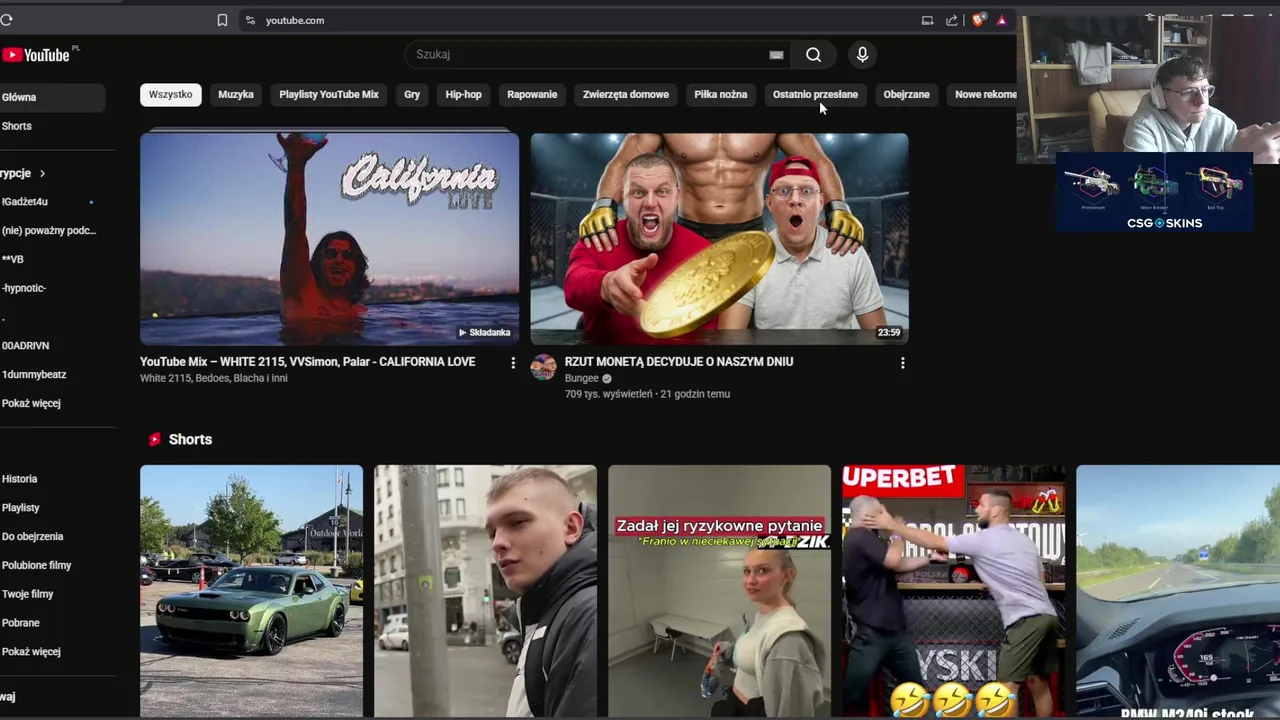Open the BMW dashboard short
This screenshot has width=1280, height=720.
click(x=1178, y=591)
